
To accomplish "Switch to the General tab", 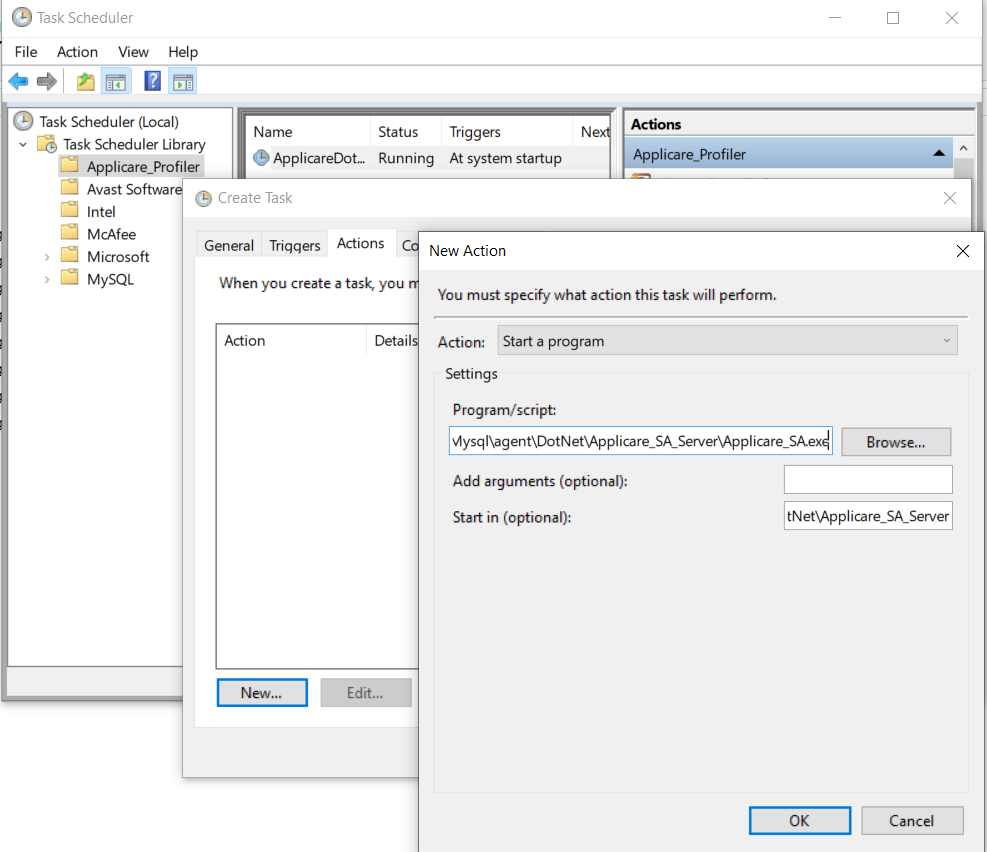I will tap(229, 245).
